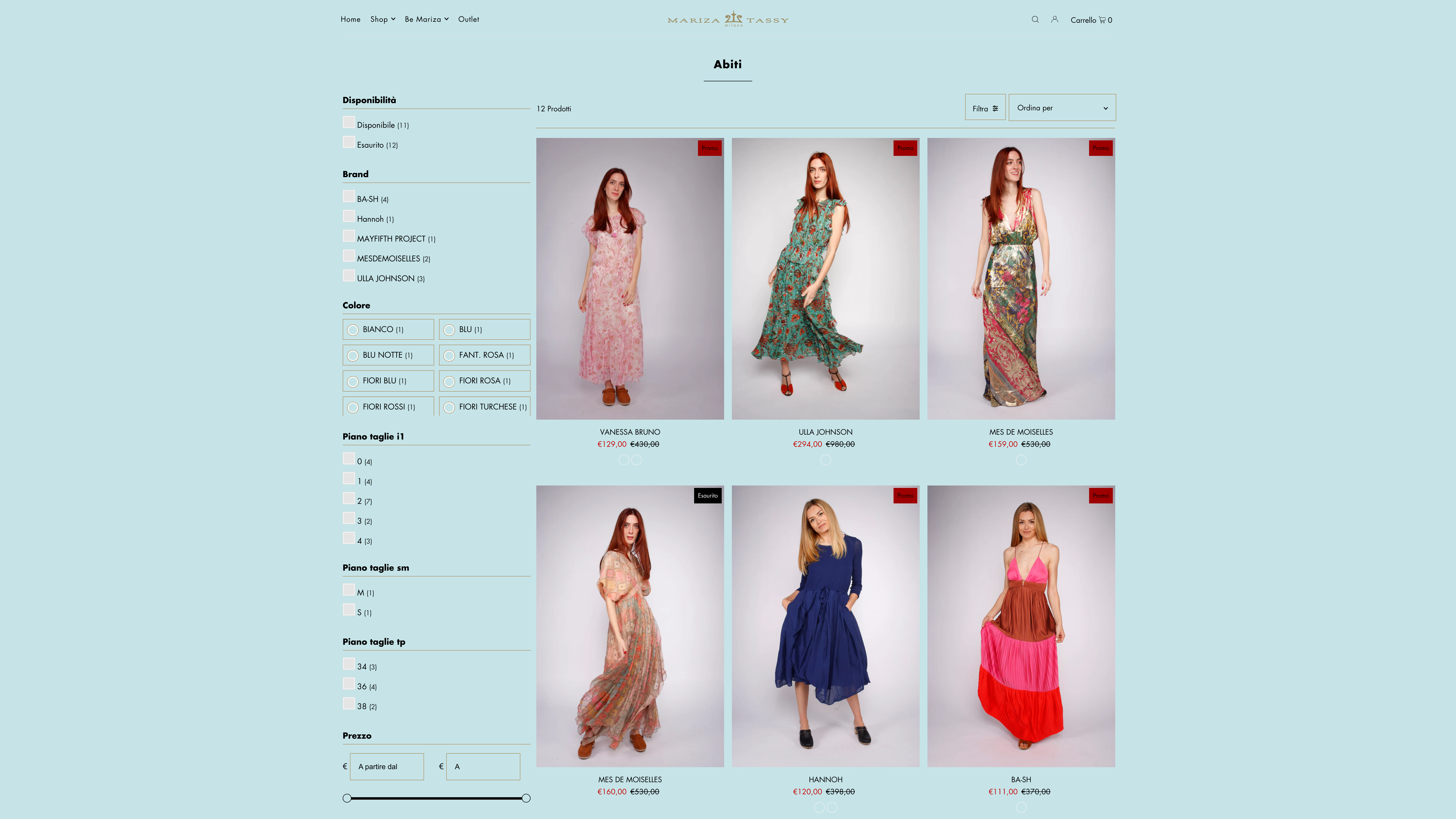Open the Hannoh navy dress photo
This screenshot has height=819, width=1456.
pyautogui.click(x=825, y=626)
